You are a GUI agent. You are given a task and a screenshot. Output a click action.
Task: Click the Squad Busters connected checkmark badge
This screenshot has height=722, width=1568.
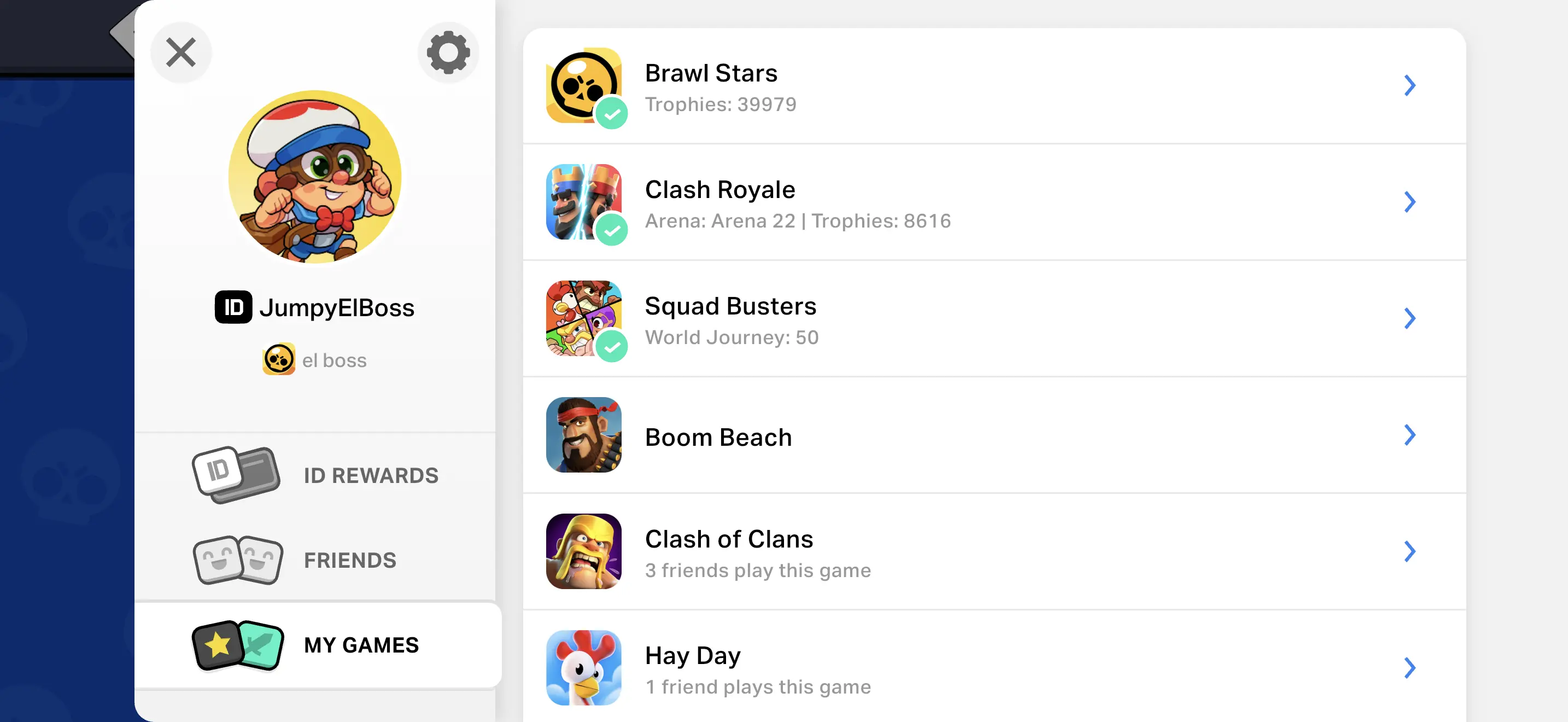(611, 346)
